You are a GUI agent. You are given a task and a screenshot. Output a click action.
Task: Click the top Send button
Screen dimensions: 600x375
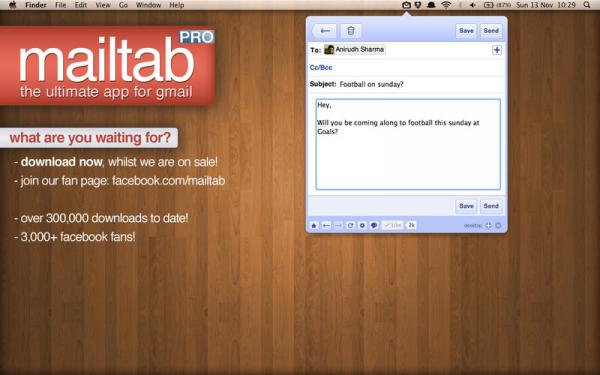pyautogui.click(x=491, y=31)
